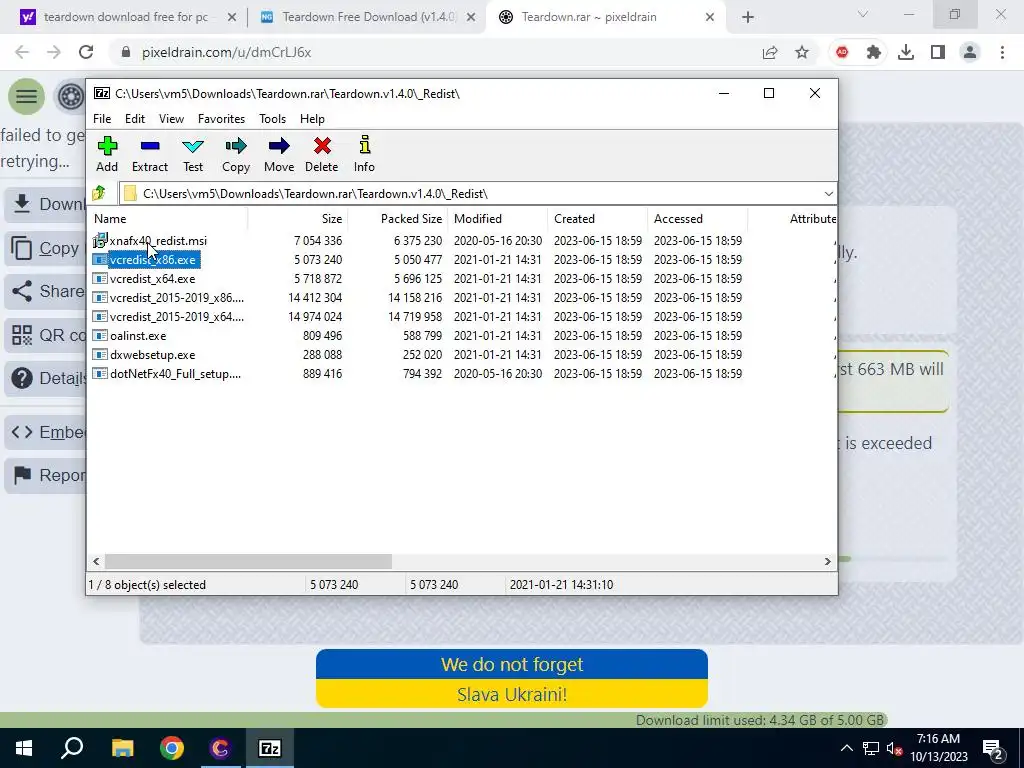Viewport: 1024px width, 768px height.
Task: Open Chrome from the taskbar
Action: (x=172, y=748)
